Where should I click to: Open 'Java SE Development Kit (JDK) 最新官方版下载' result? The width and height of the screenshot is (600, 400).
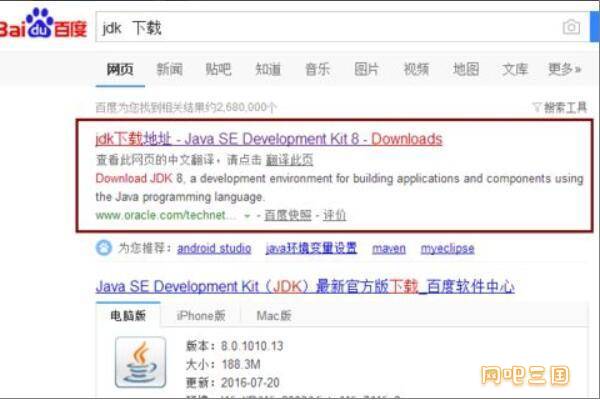(305, 286)
